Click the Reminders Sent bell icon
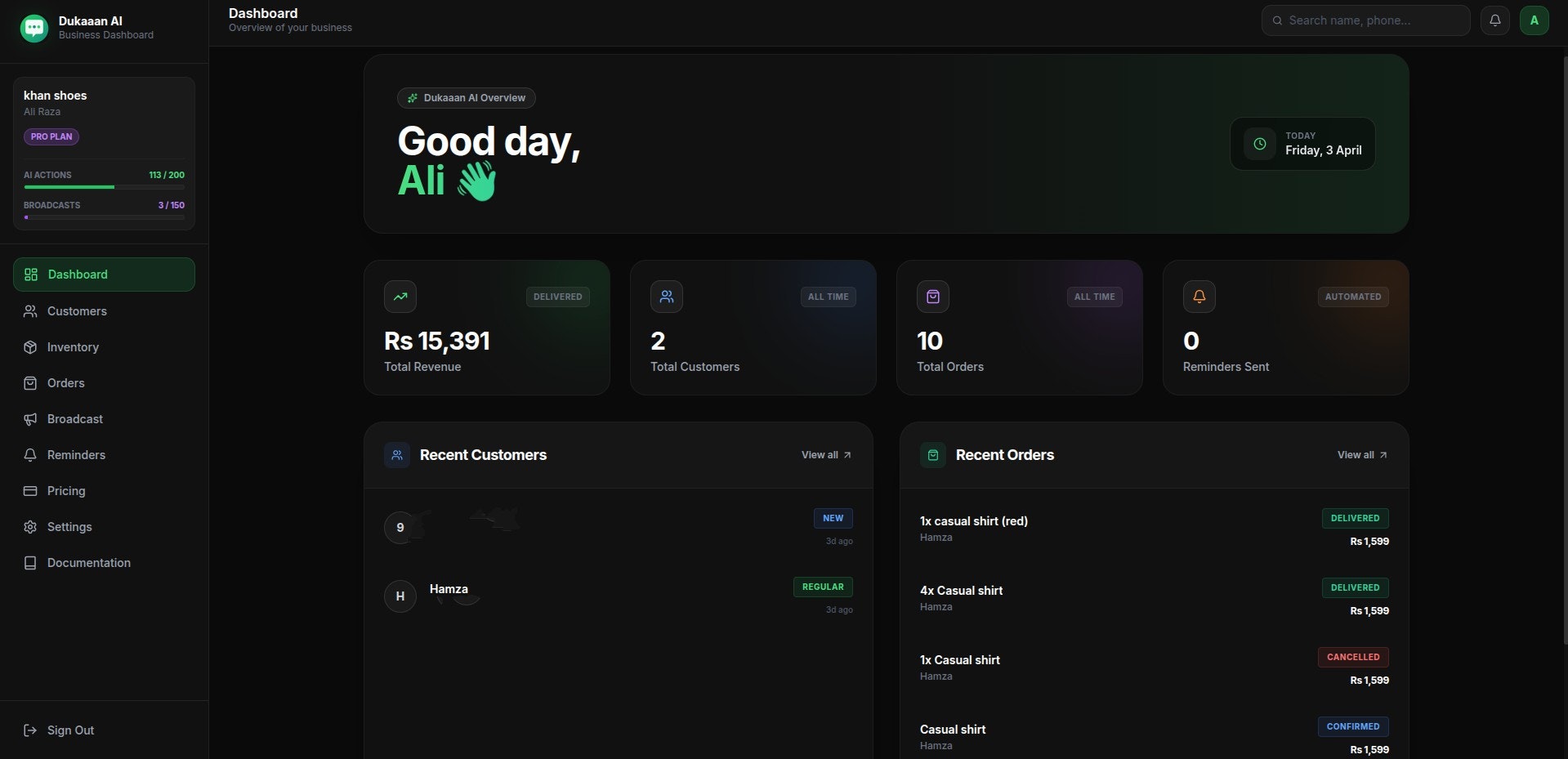Image resolution: width=1568 pixels, height=759 pixels. [1199, 297]
